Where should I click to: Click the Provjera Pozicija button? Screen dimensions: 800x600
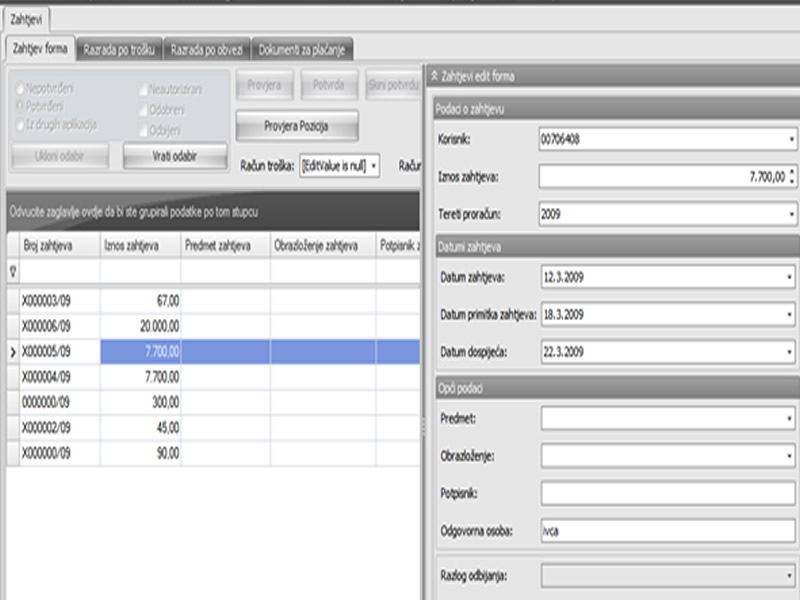pos(296,126)
